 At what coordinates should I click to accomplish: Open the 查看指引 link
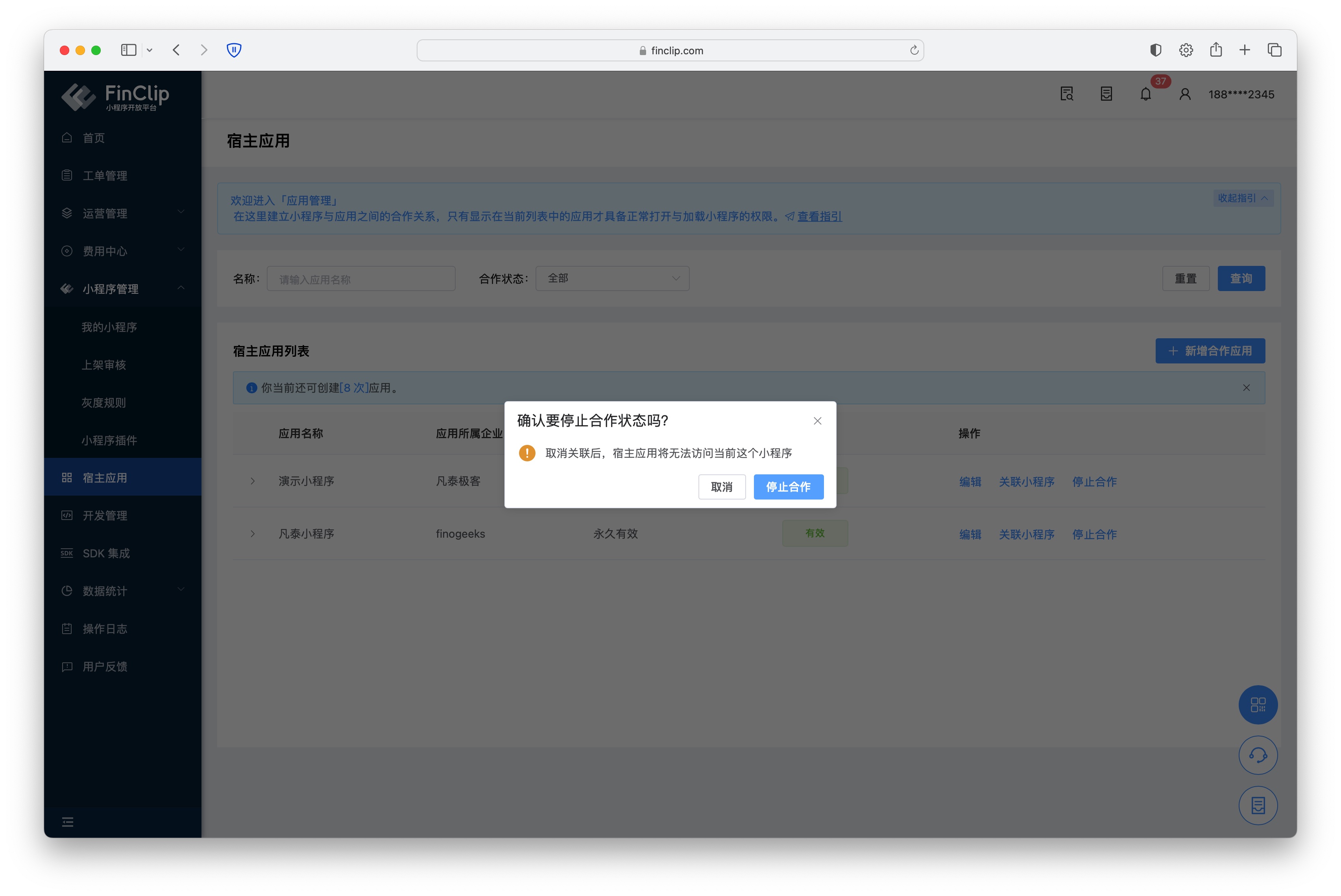[x=819, y=217]
